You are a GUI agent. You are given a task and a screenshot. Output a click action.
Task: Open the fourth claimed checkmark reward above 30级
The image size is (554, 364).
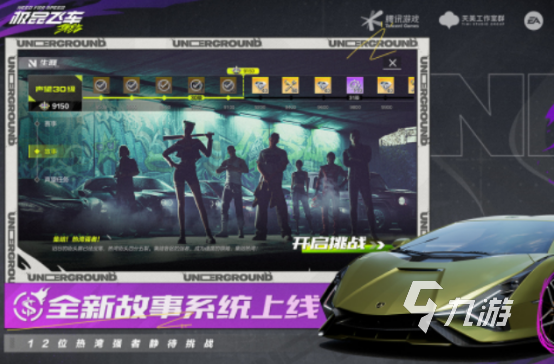tap(196, 85)
